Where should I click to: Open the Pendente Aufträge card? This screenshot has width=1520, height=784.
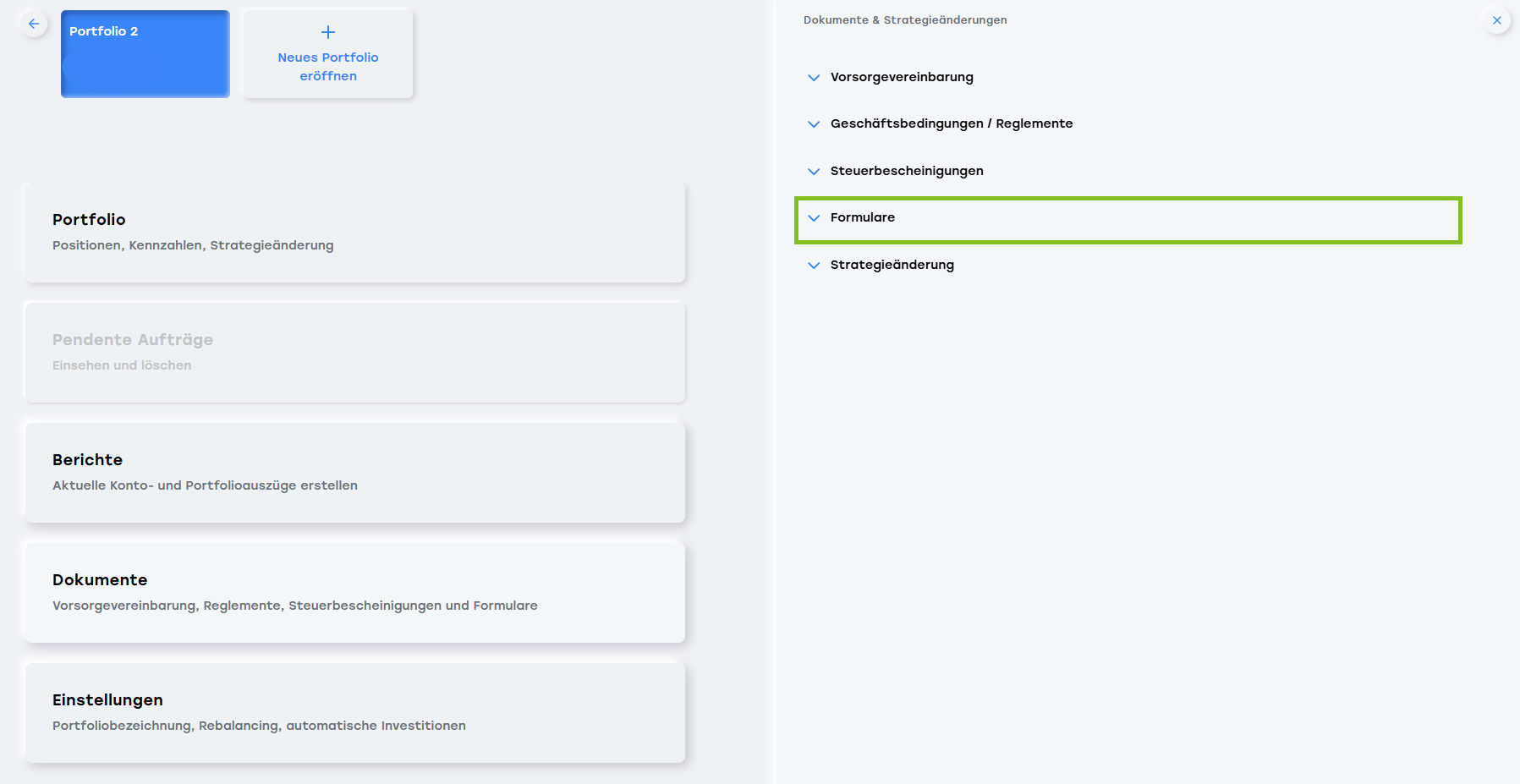[x=355, y=353]
